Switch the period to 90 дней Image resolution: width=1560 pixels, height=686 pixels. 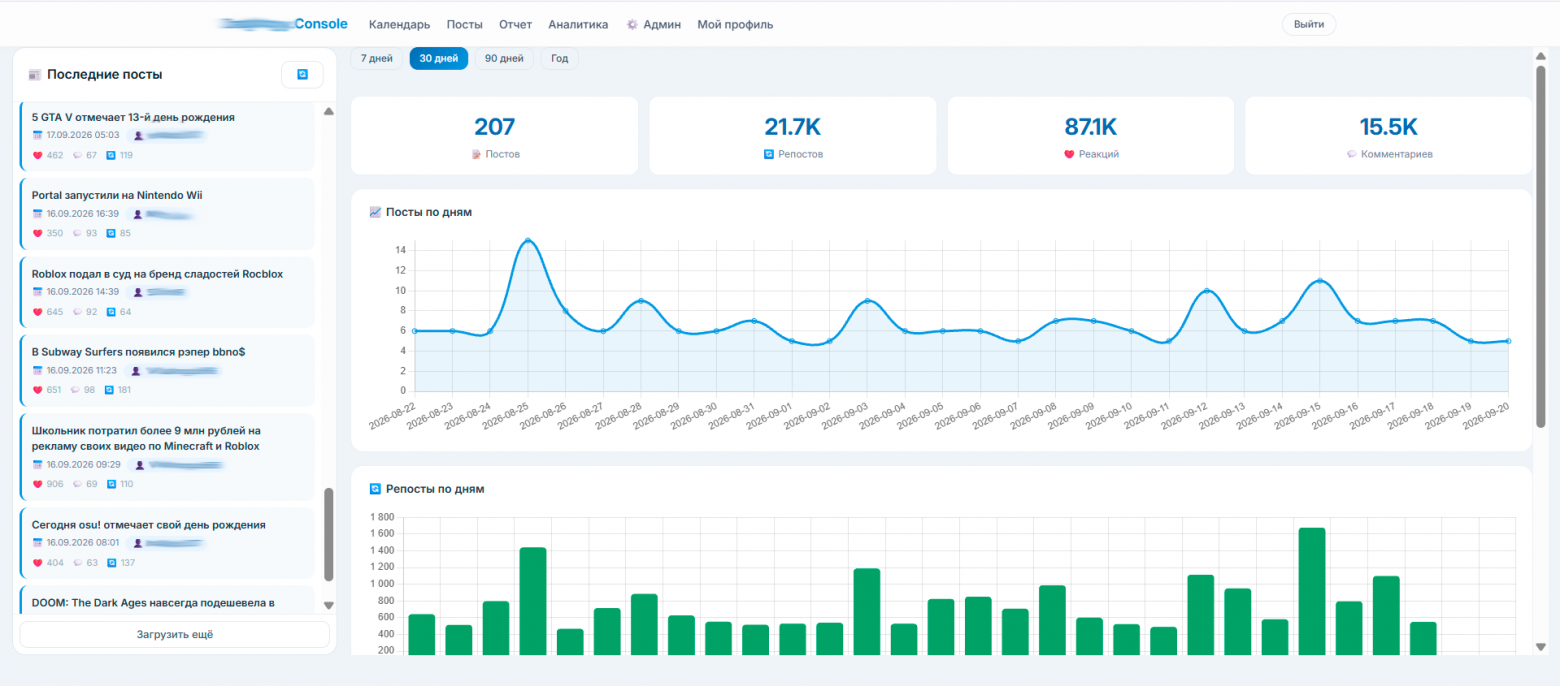click(x=504, y=59)
